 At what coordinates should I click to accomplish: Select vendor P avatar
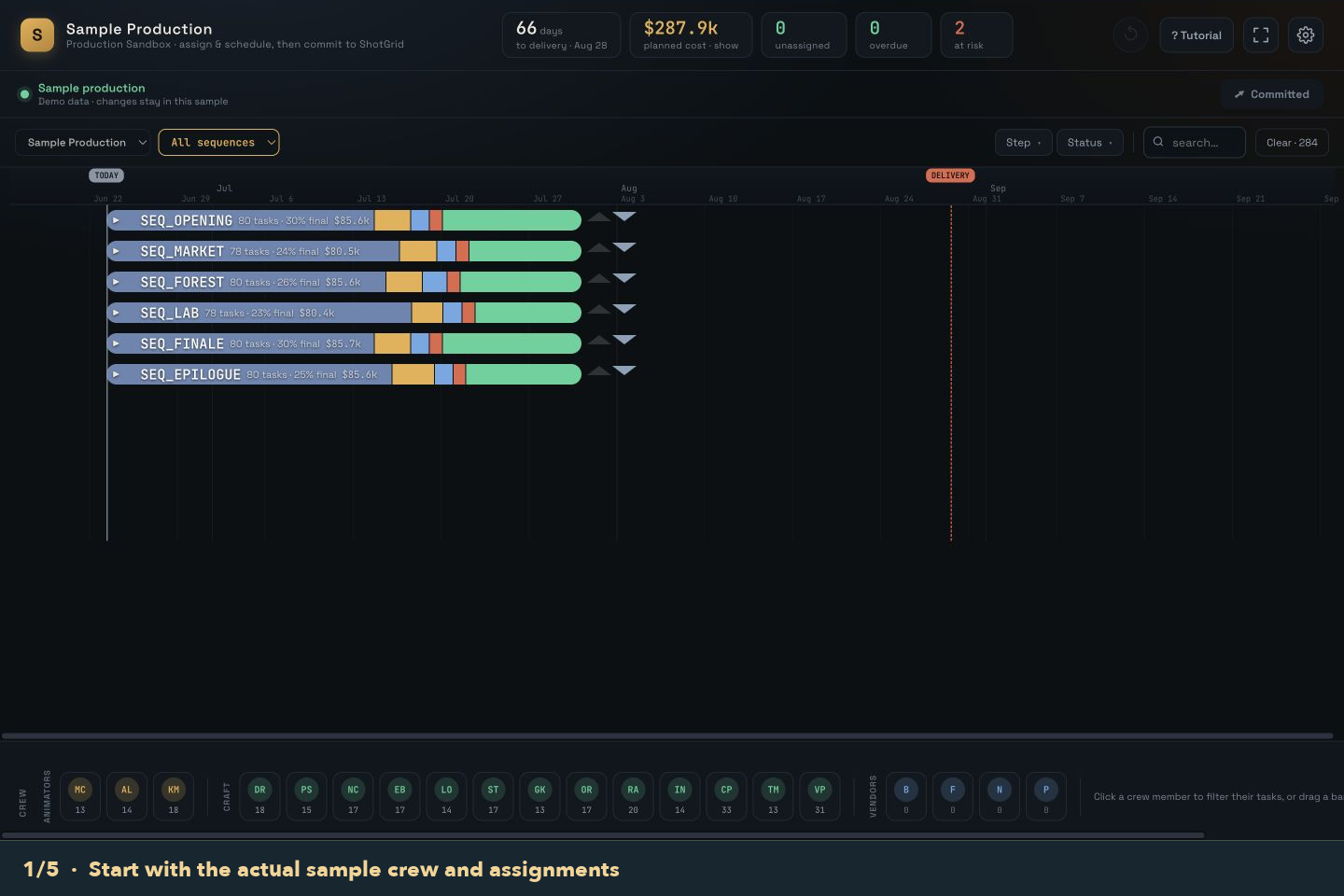click(1045, 790)
